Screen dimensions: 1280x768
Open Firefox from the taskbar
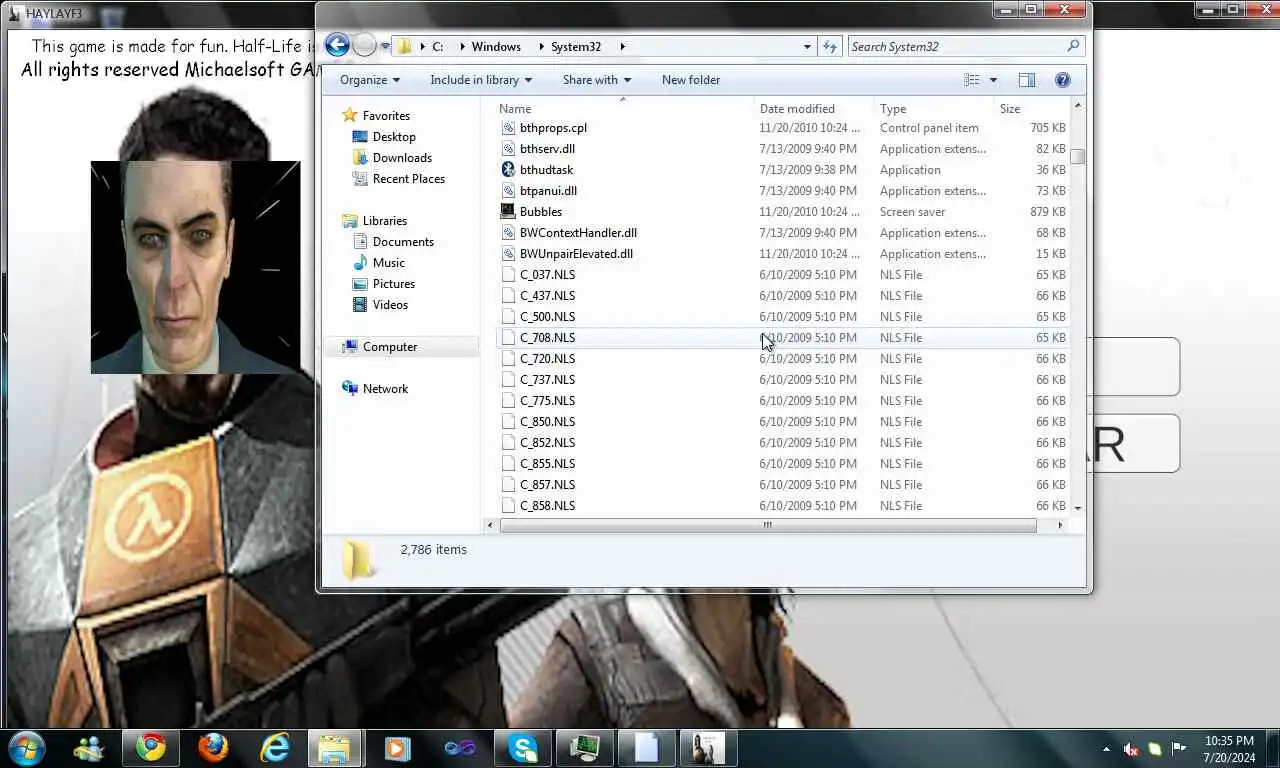pyautogui.click(x=212, y=748)
